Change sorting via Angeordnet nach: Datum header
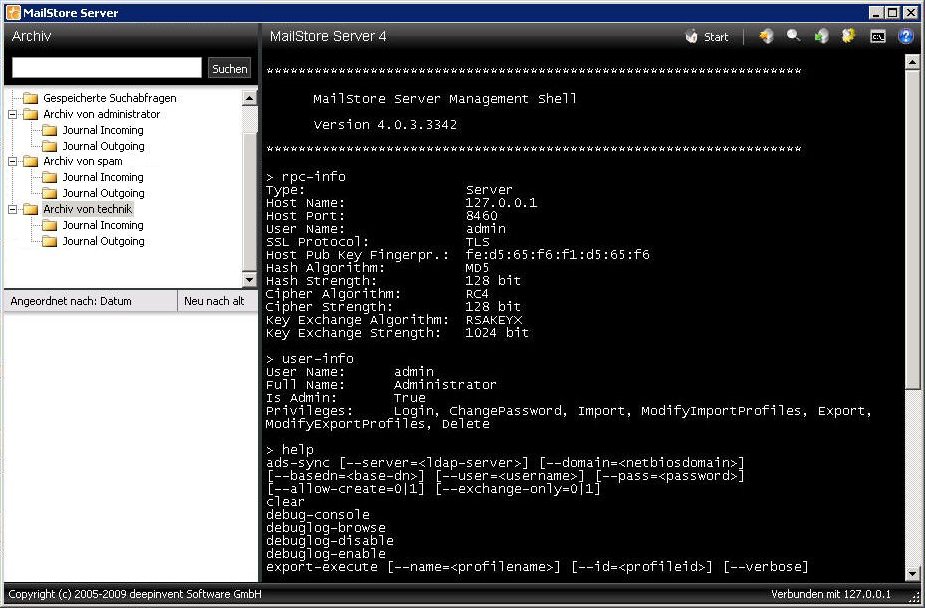Screen dimensions: 925x608 coord(91,301)
